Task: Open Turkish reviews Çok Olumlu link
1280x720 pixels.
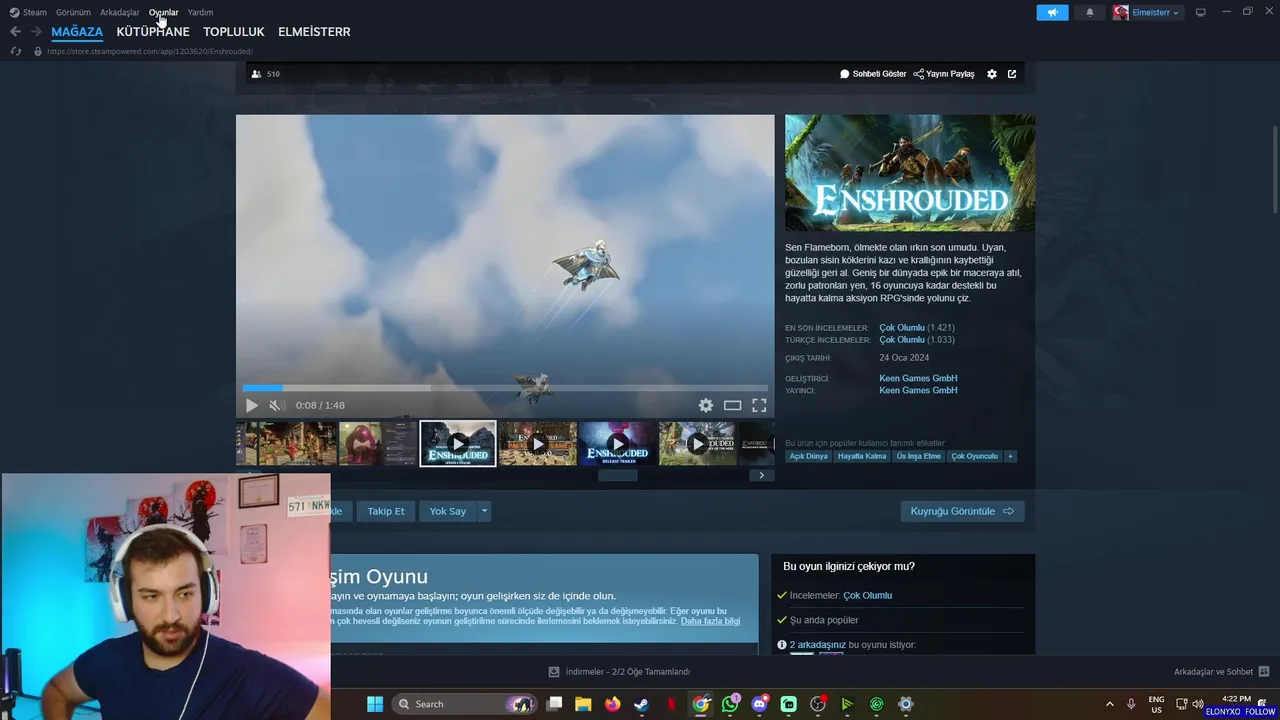Action: coord(902,340)
